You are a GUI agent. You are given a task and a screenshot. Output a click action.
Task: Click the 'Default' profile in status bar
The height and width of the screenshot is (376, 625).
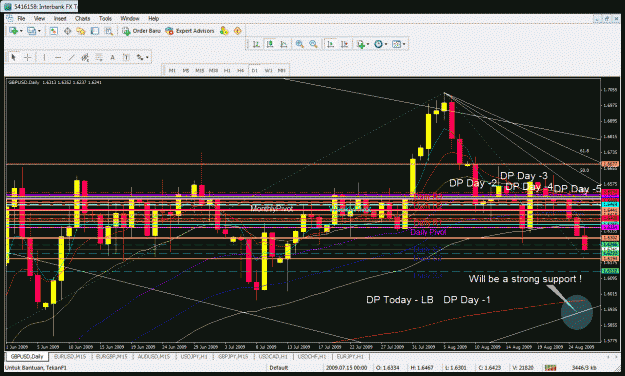coord(278,368)
